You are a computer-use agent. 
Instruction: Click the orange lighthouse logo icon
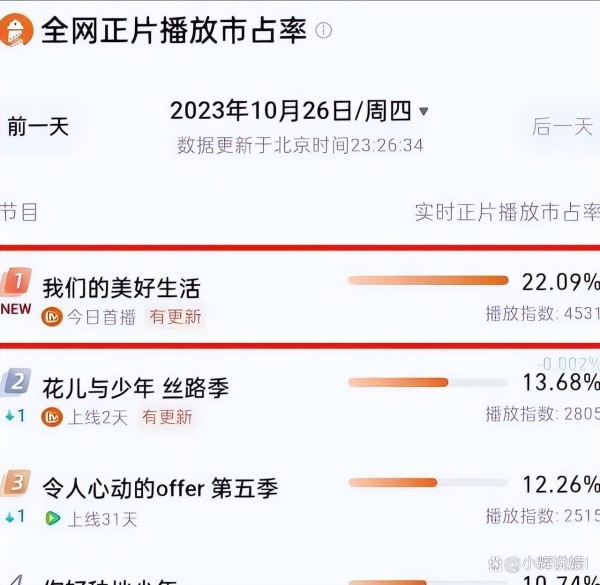(x=16, y=30)
